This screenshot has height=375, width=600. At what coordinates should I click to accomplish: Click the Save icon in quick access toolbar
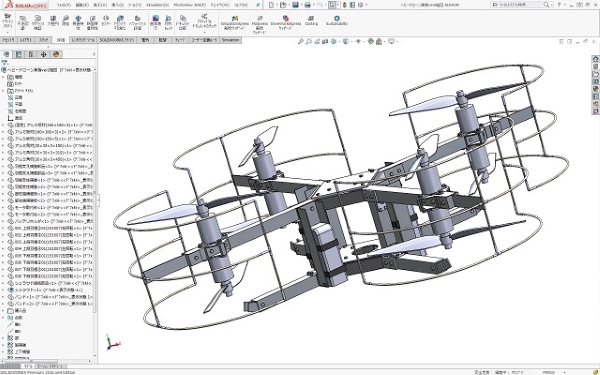coord(295,5)
